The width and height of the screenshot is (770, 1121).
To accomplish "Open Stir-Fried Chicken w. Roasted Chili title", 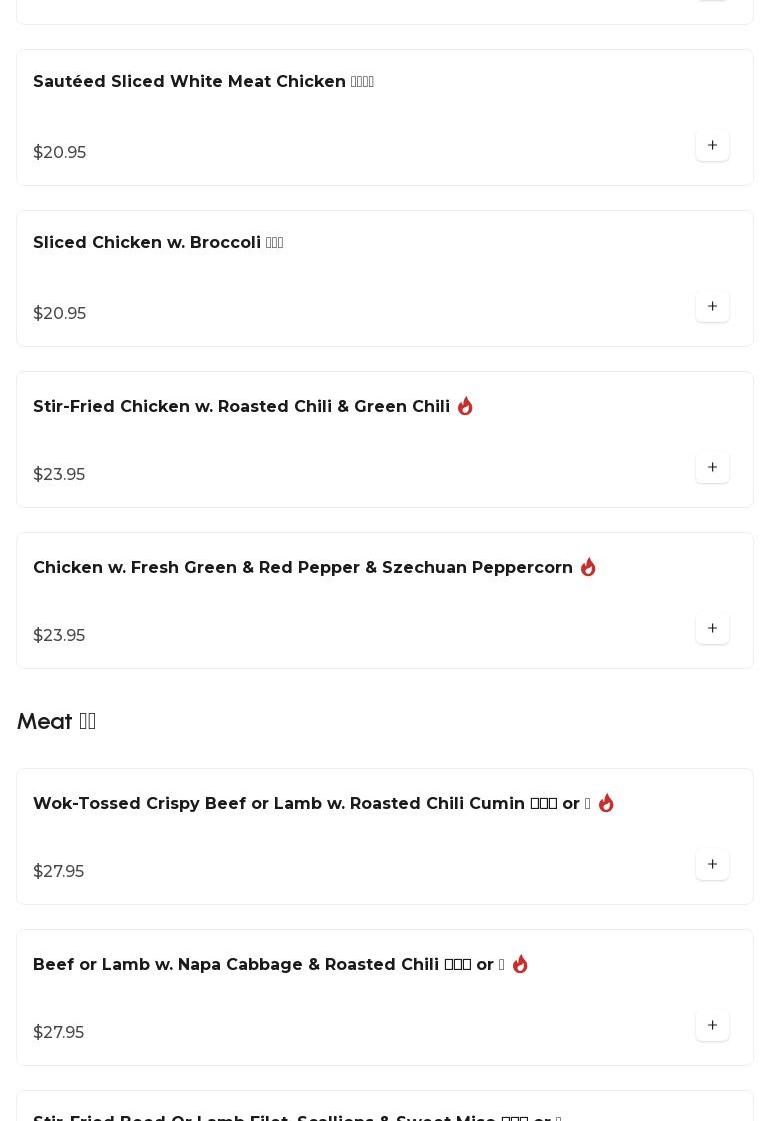I will 242,406.
